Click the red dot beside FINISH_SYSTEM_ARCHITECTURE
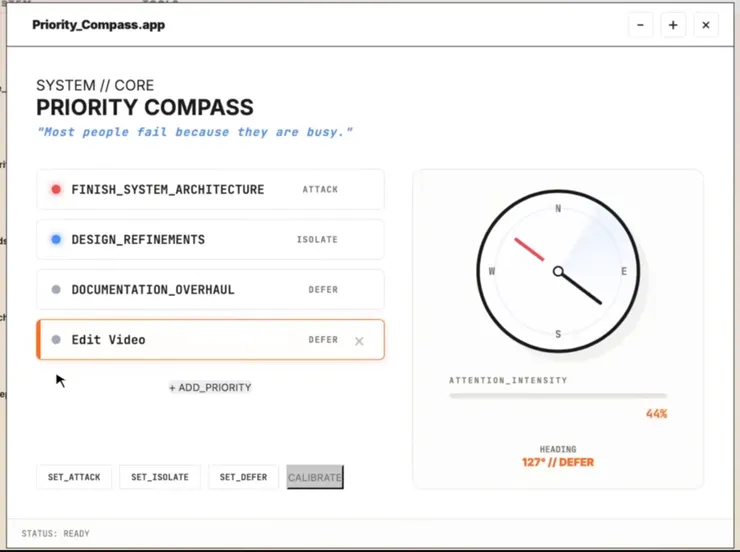Screen dimensions: 740x552 [56, 189]
